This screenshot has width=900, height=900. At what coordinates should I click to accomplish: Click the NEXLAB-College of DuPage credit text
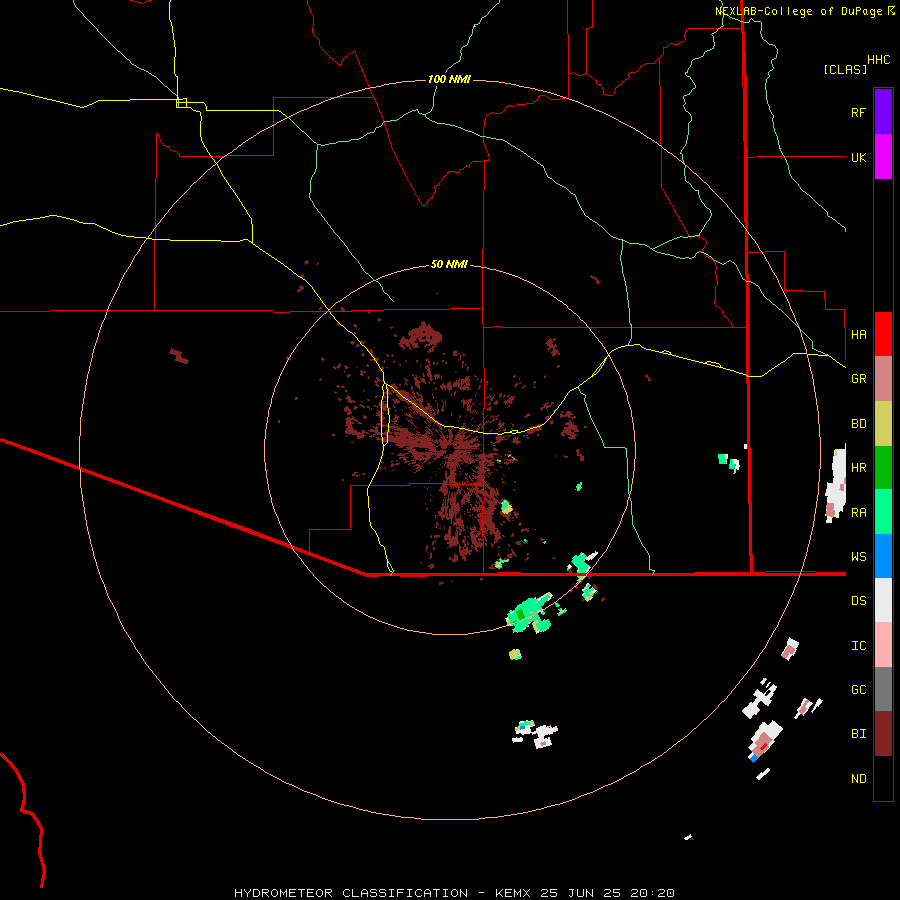[x=798, y=11]
